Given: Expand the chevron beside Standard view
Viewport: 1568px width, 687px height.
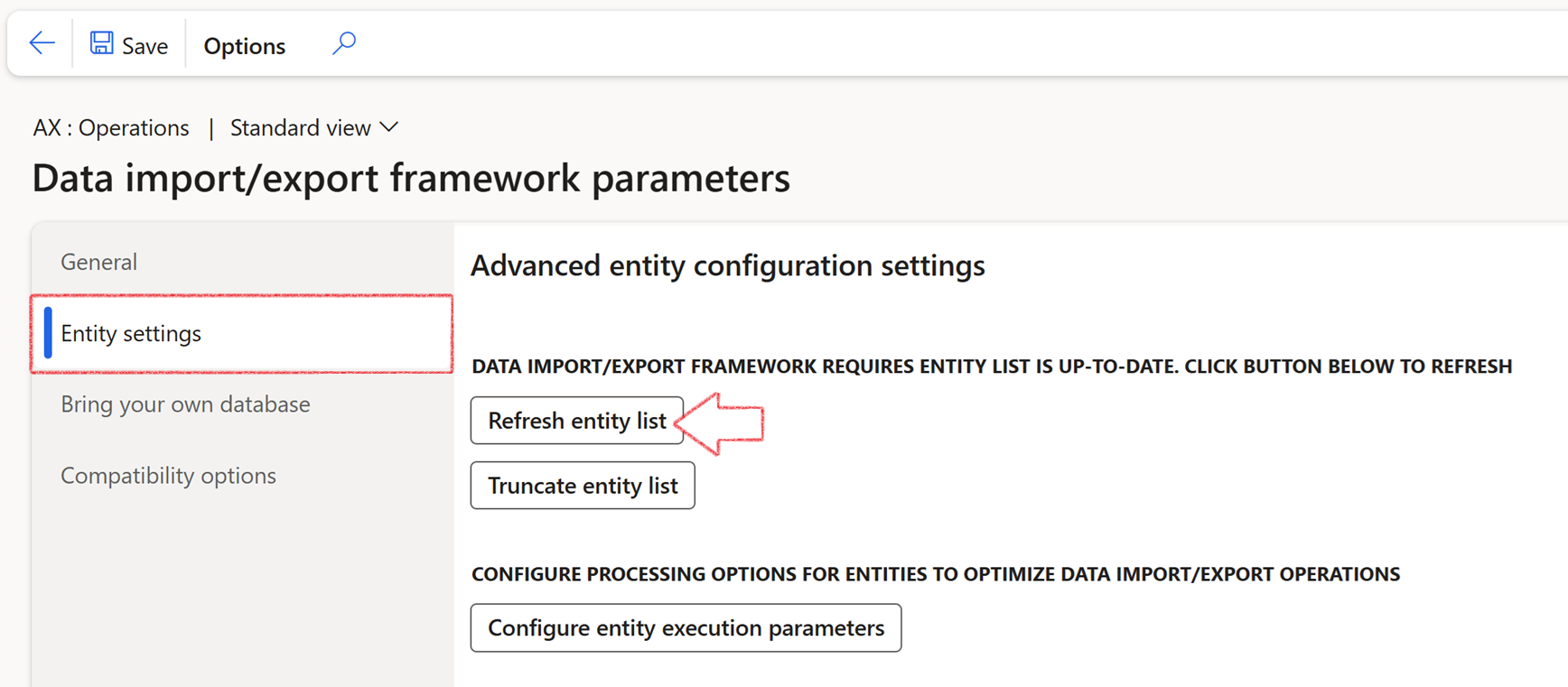Looking at the screenshot, I should (389, 127).
